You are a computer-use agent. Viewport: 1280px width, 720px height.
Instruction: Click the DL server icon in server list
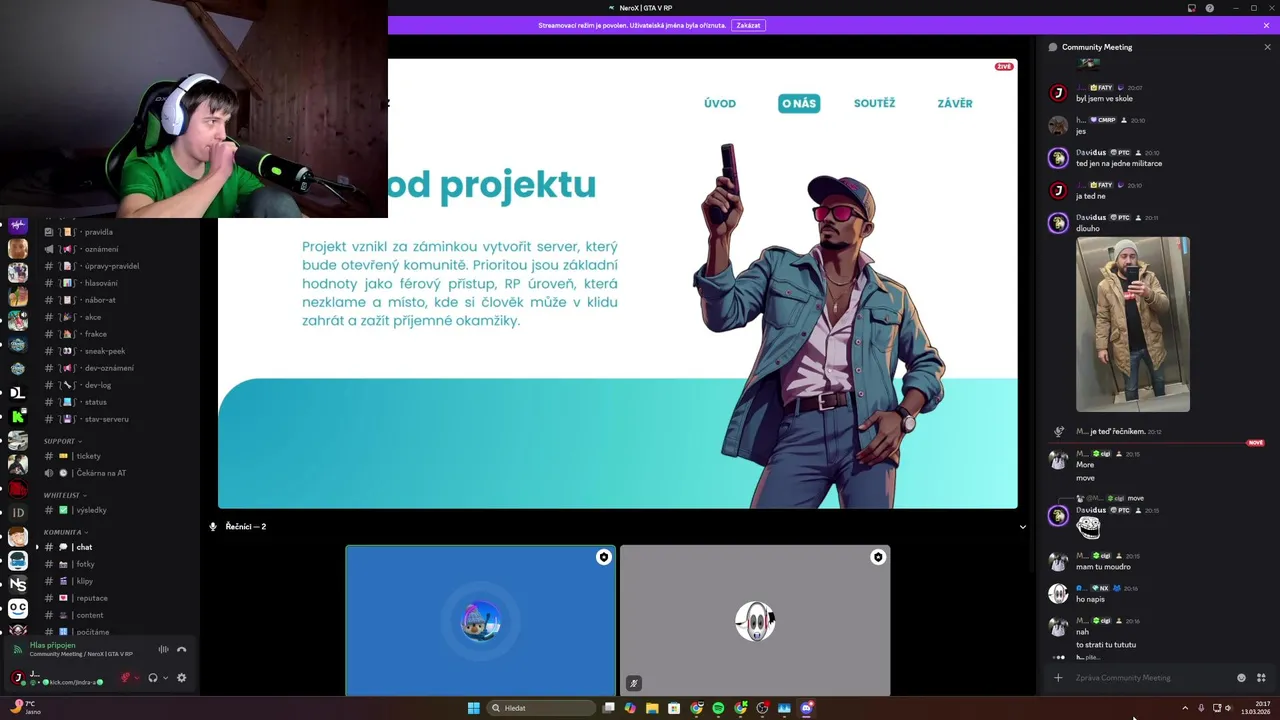pyautogui.click(x=18, y=393)
